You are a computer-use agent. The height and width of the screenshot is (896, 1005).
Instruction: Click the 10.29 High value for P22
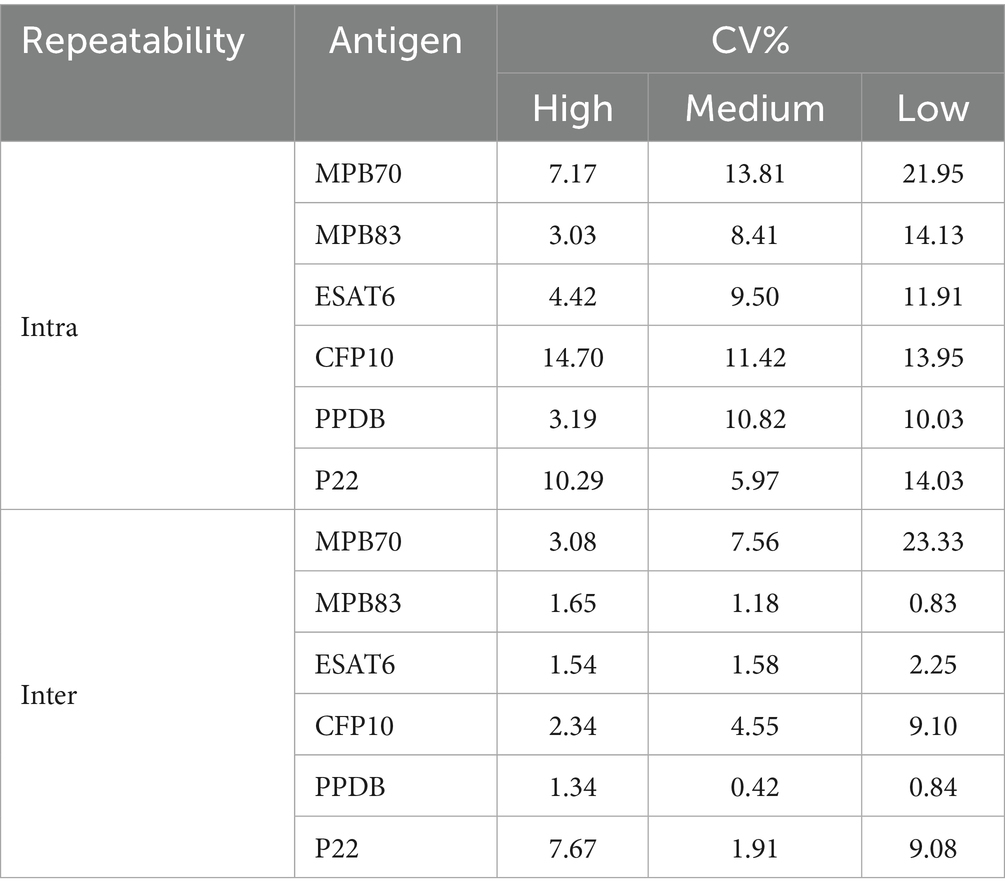[x=572, y=481]
